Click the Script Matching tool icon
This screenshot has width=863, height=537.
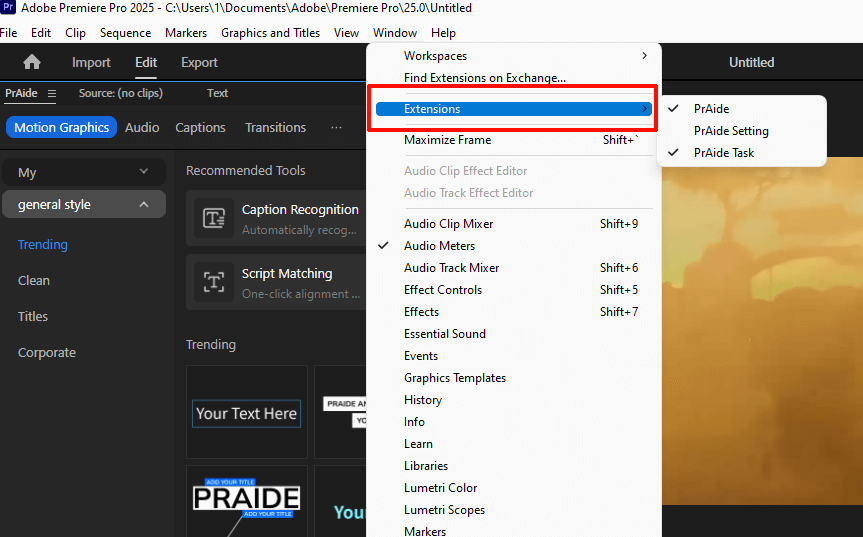[214, 282]
